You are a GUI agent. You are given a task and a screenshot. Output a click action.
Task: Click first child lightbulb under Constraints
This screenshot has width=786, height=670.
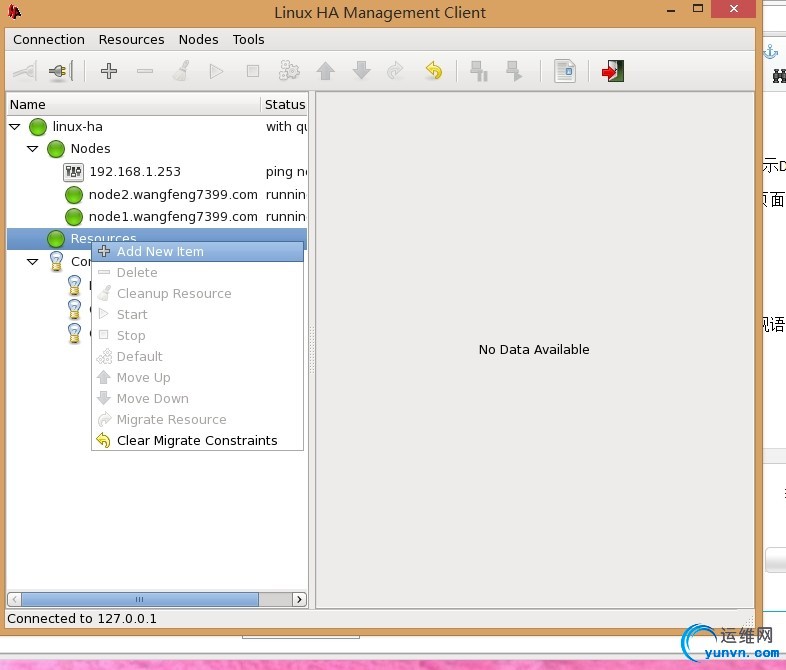[74, 285]
